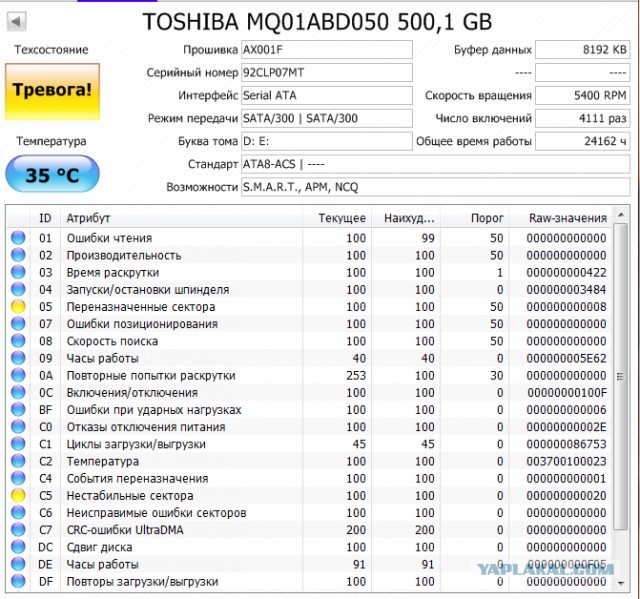
Task: Select status dot of 0A Повторные попытки раскрутки
Action: (x=18, y=375)
